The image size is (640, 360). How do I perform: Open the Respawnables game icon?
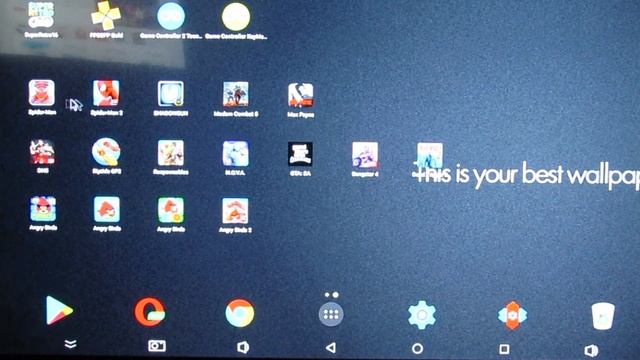click(171, 153)
